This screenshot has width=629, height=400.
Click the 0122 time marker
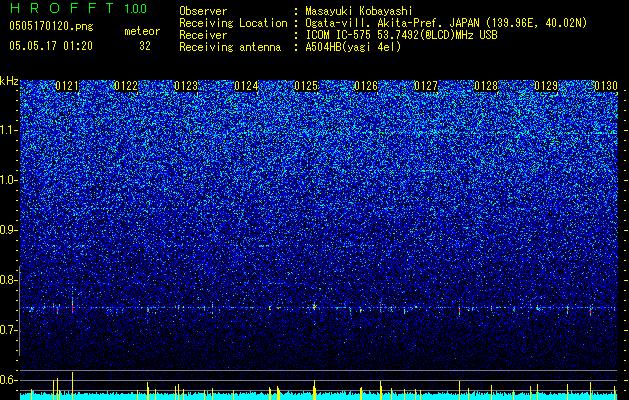click(x=126, y=86)
